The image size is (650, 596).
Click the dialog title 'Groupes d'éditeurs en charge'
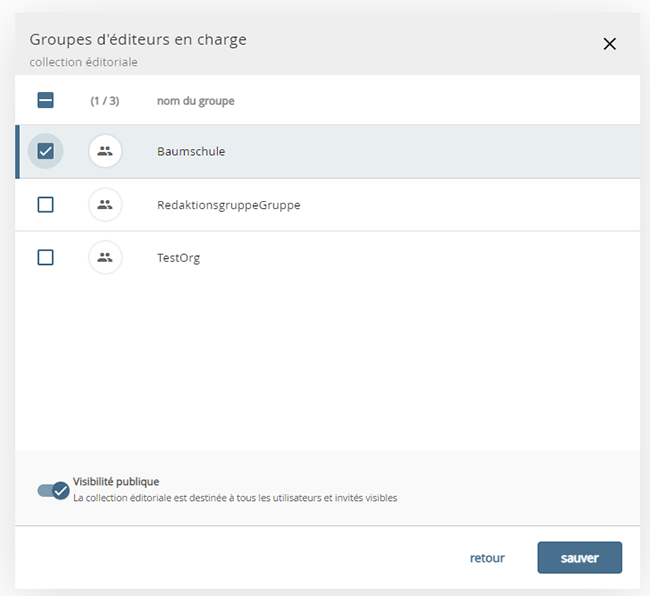click(138, 40)
